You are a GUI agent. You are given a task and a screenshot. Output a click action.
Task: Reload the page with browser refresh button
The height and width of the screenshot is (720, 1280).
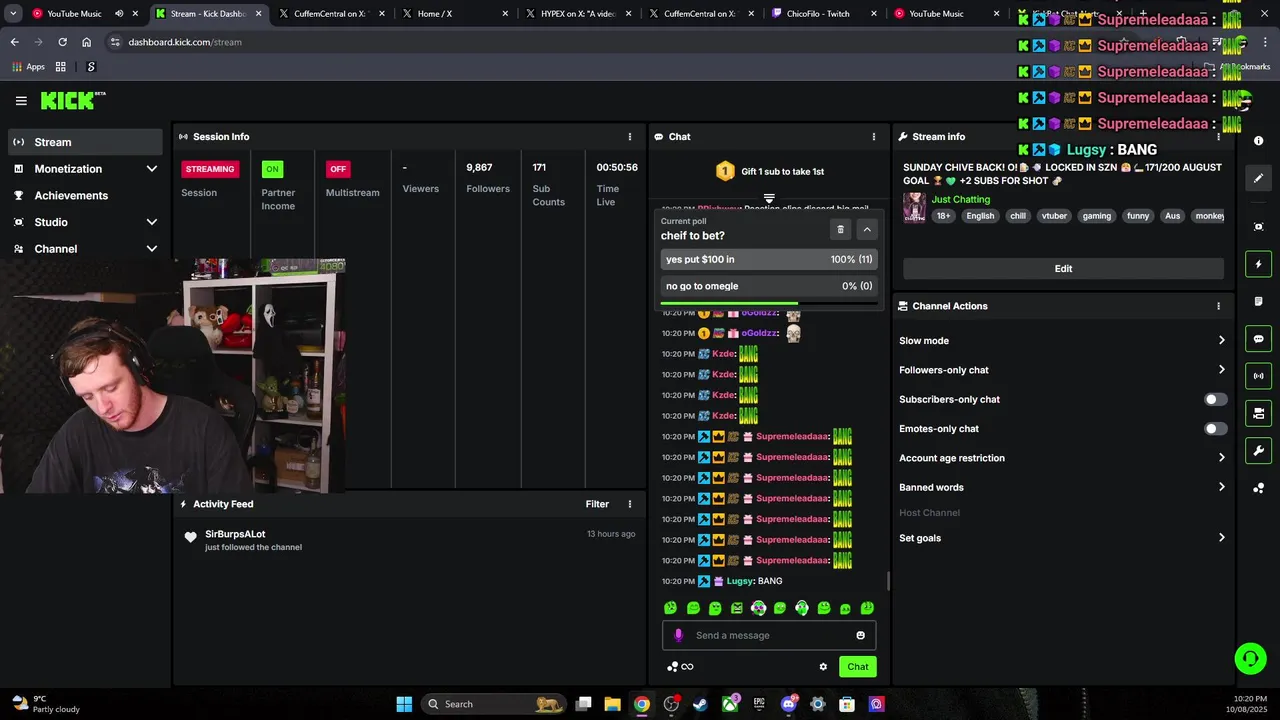click(x=62, y=42)
